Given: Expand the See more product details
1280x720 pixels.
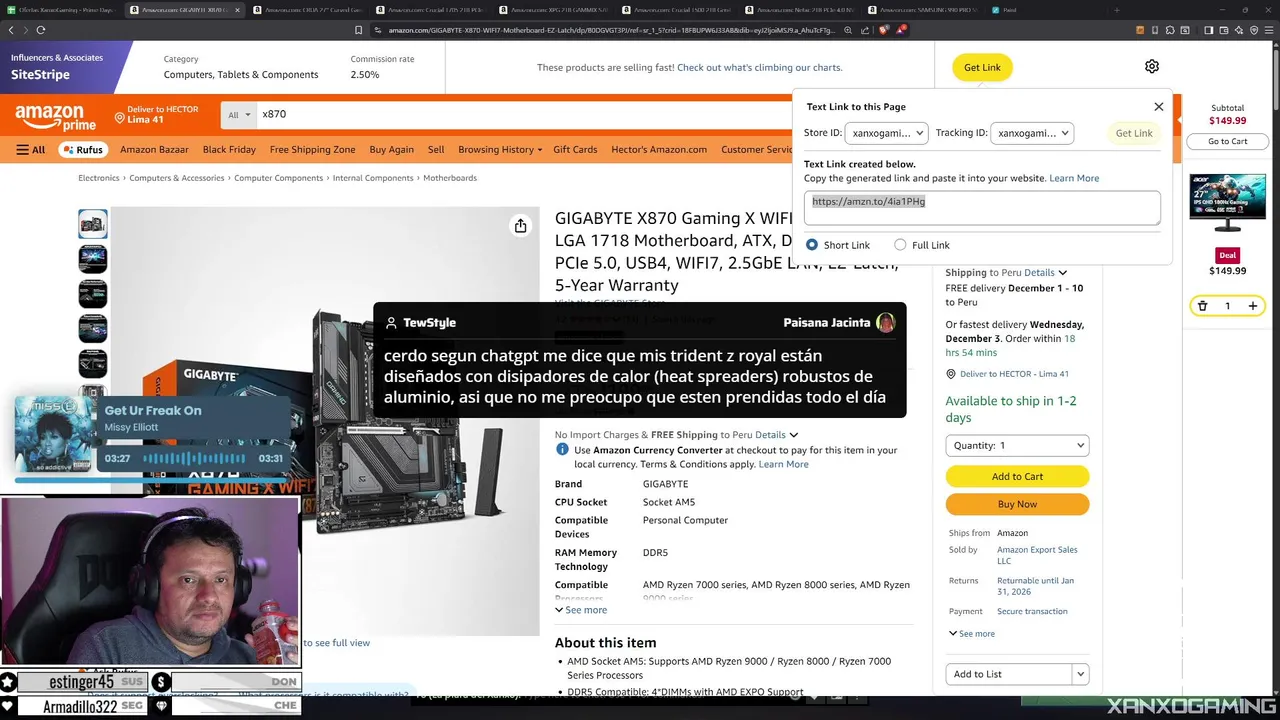Looking at the screenshot, I should click(x=581, y=610).
